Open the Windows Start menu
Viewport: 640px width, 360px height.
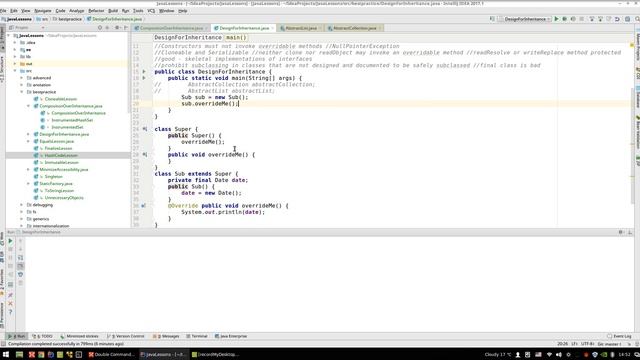(x=6, y=354)
